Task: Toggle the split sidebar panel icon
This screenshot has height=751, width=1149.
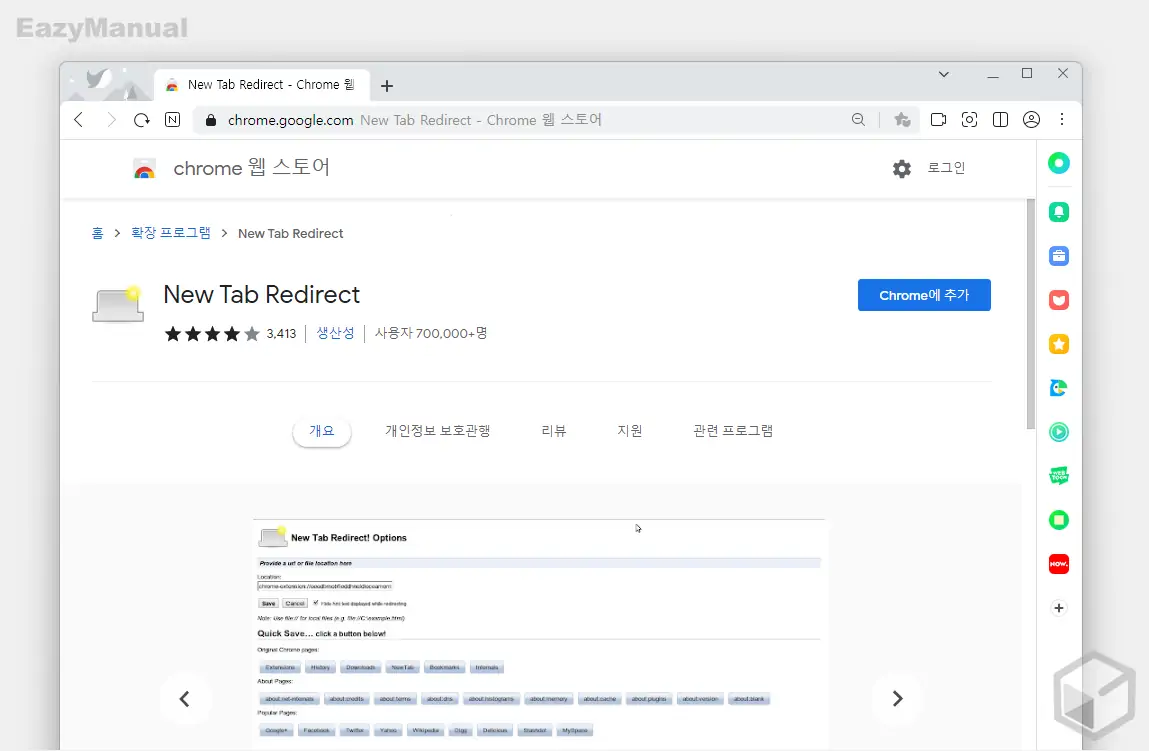Action: [x=1000, y=119]
